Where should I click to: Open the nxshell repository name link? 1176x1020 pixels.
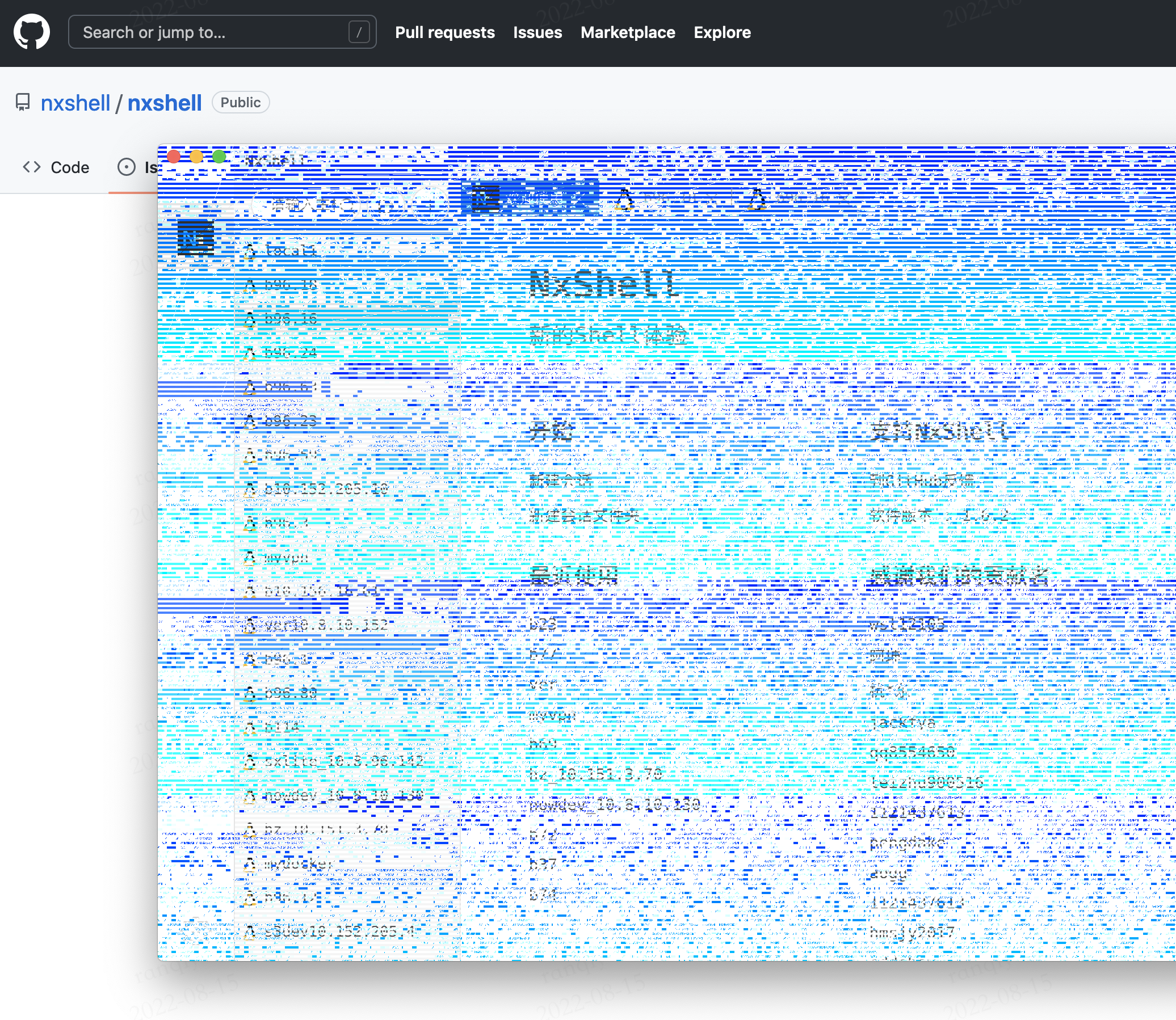tap(164, 103)
